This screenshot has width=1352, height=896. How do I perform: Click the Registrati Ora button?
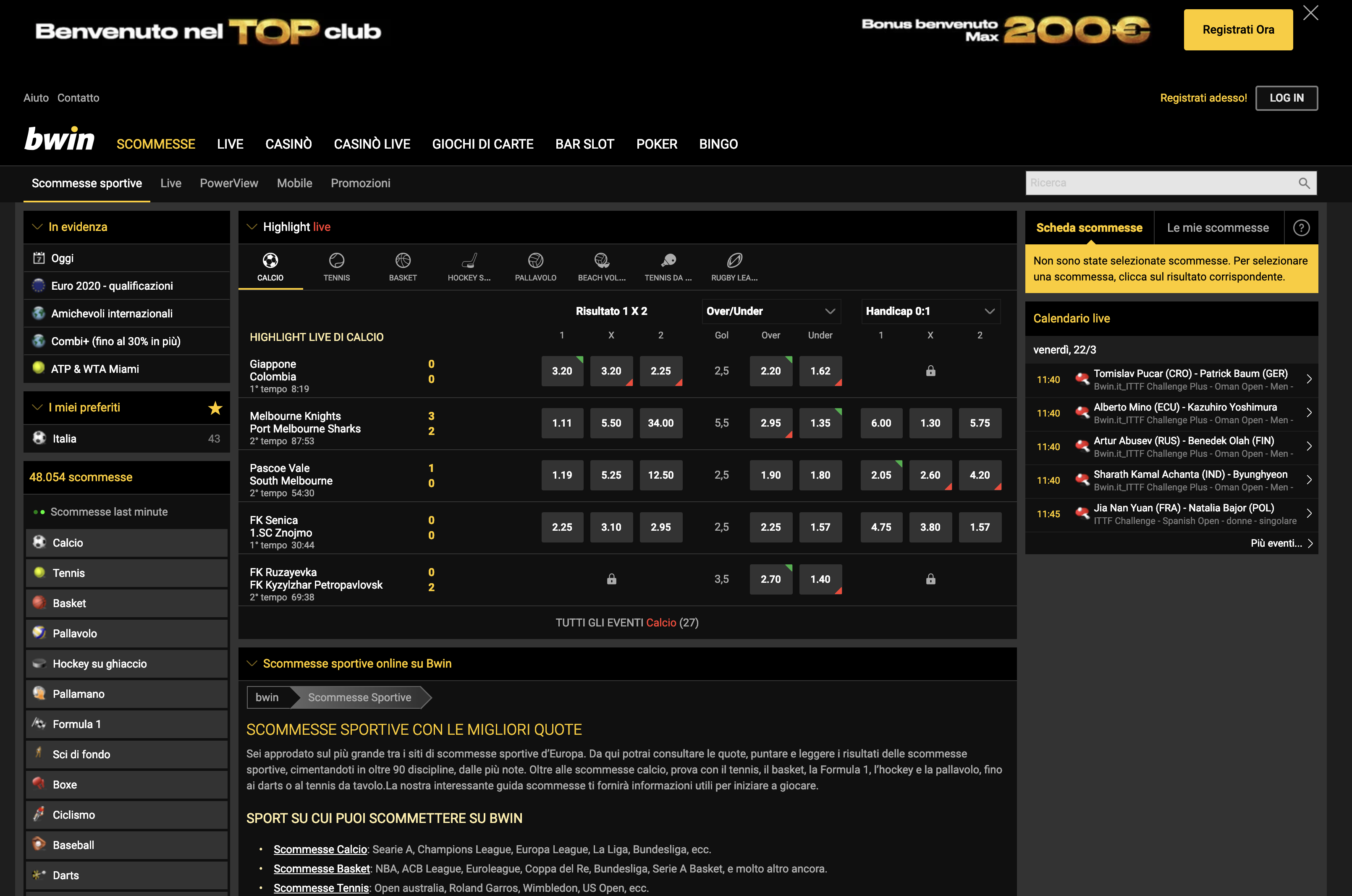coord(1238,29)
